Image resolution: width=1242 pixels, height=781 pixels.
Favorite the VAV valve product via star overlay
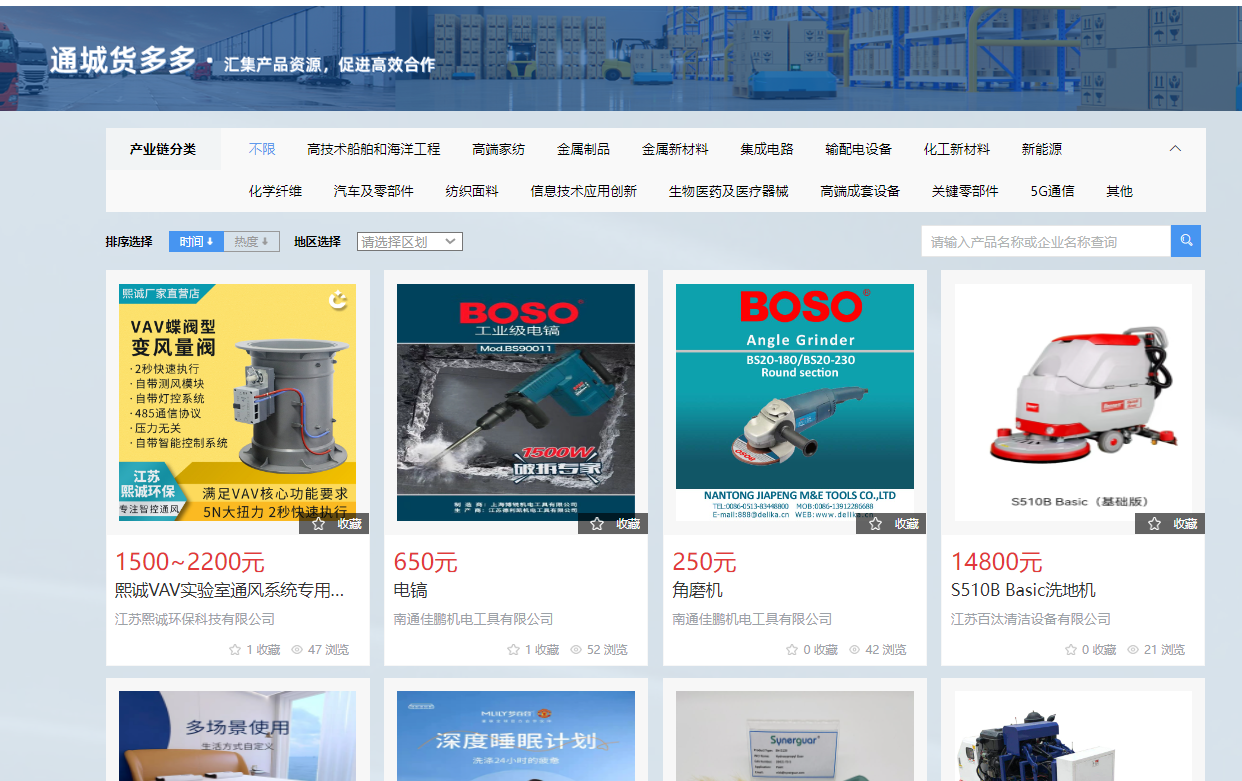(x=319, y=524)
